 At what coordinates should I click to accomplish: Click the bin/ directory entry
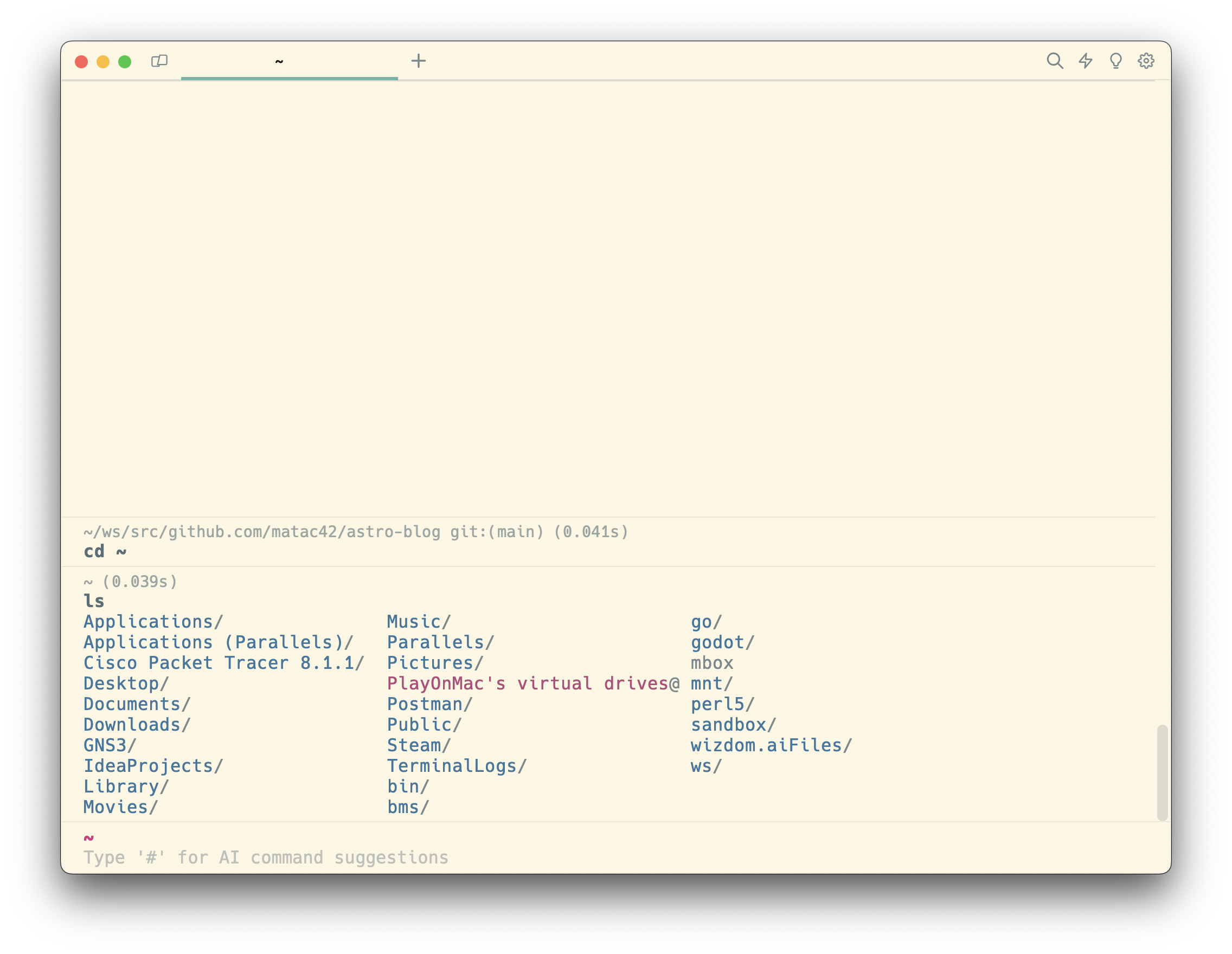click(x=408, y=786)
